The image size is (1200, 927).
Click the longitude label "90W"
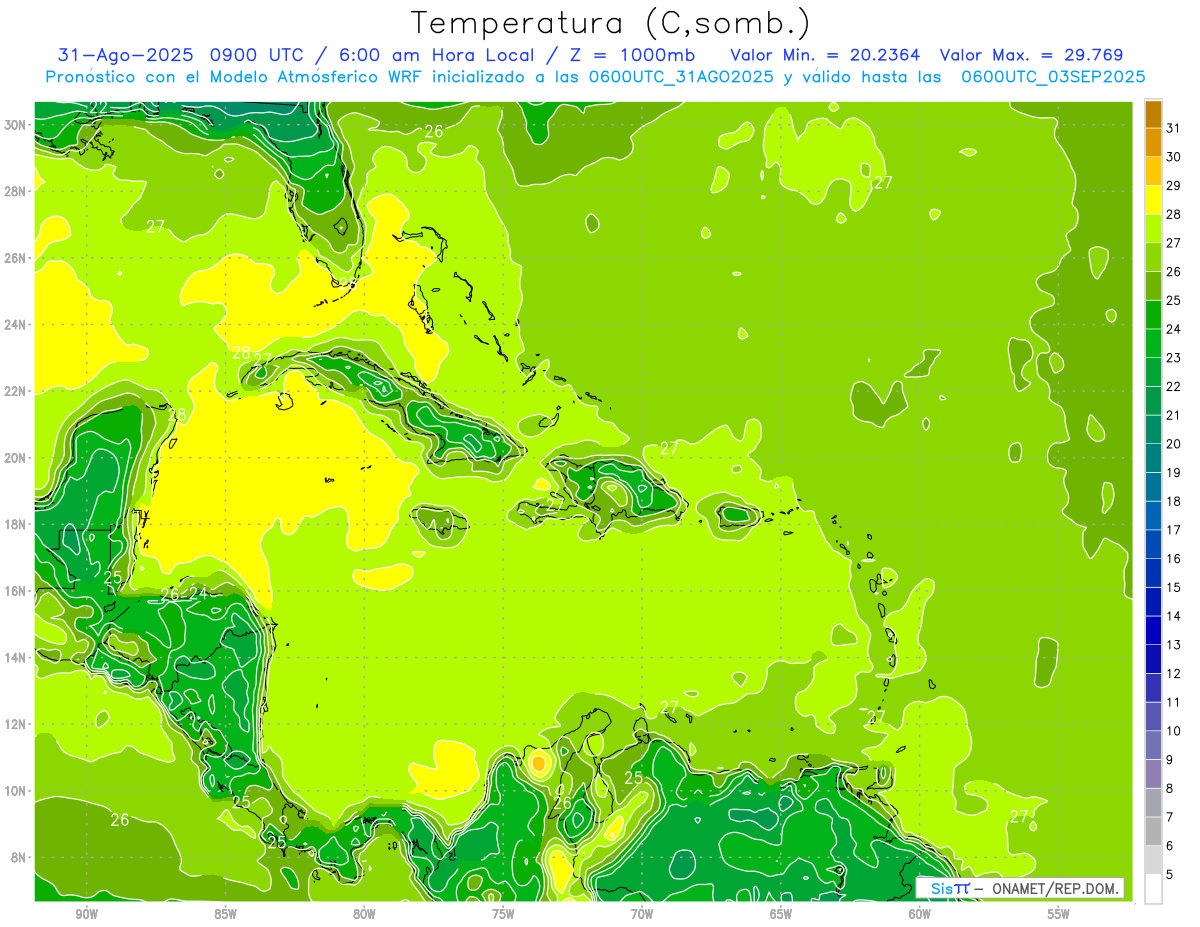[86, 914]
